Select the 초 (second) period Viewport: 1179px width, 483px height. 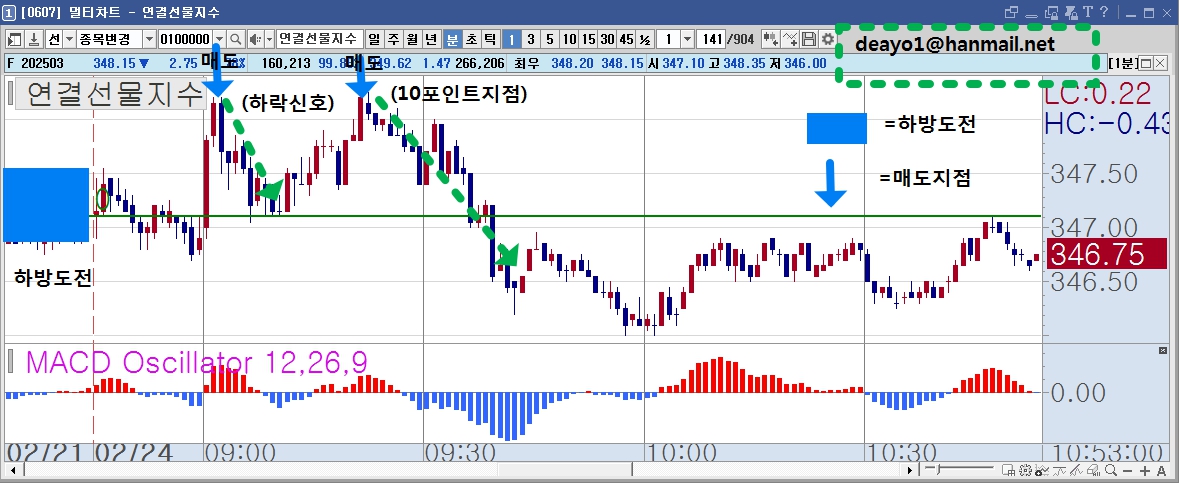(x=471, y=39)
